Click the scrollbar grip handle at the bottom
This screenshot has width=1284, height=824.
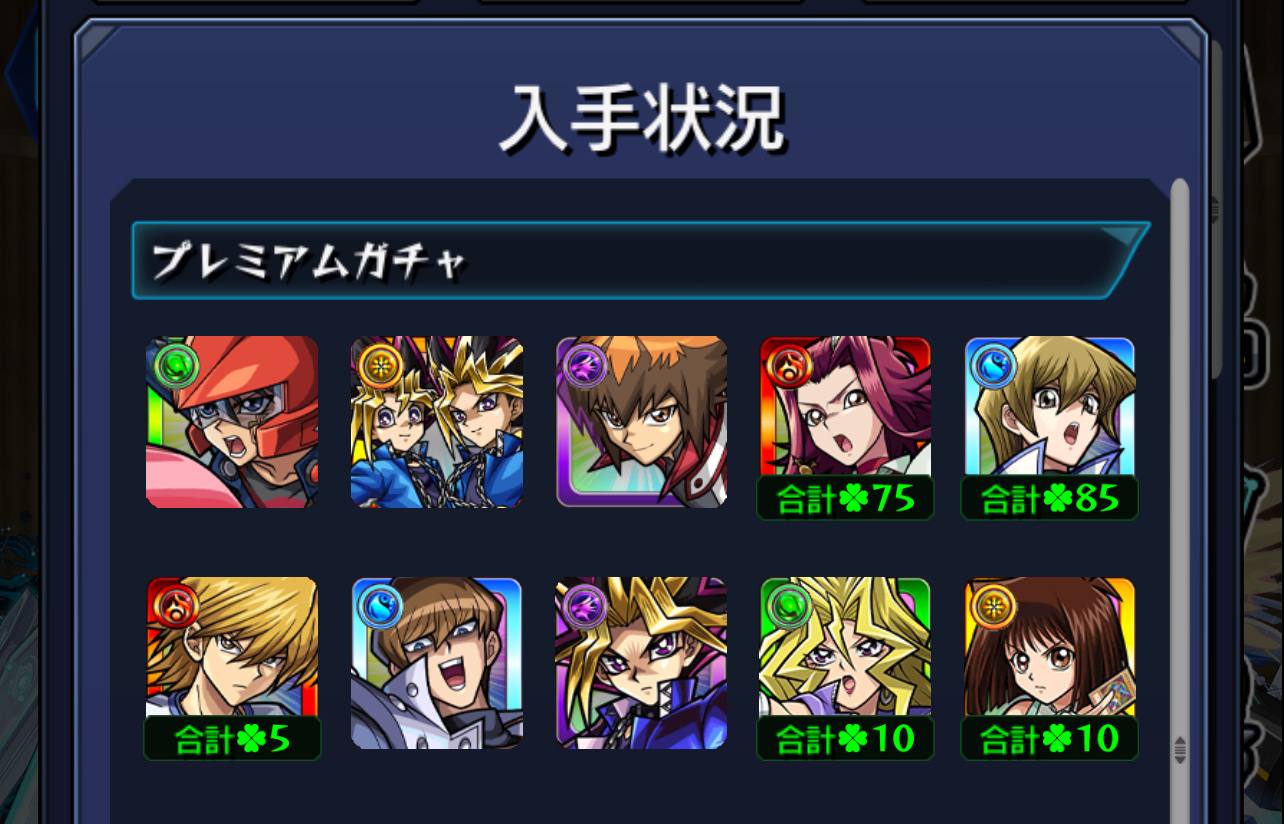pos(1180,749)
